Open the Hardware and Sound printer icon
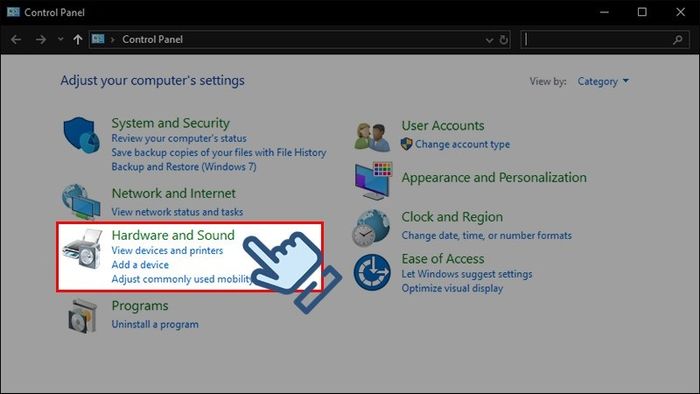The image size is (700, 394). point(83,249)
